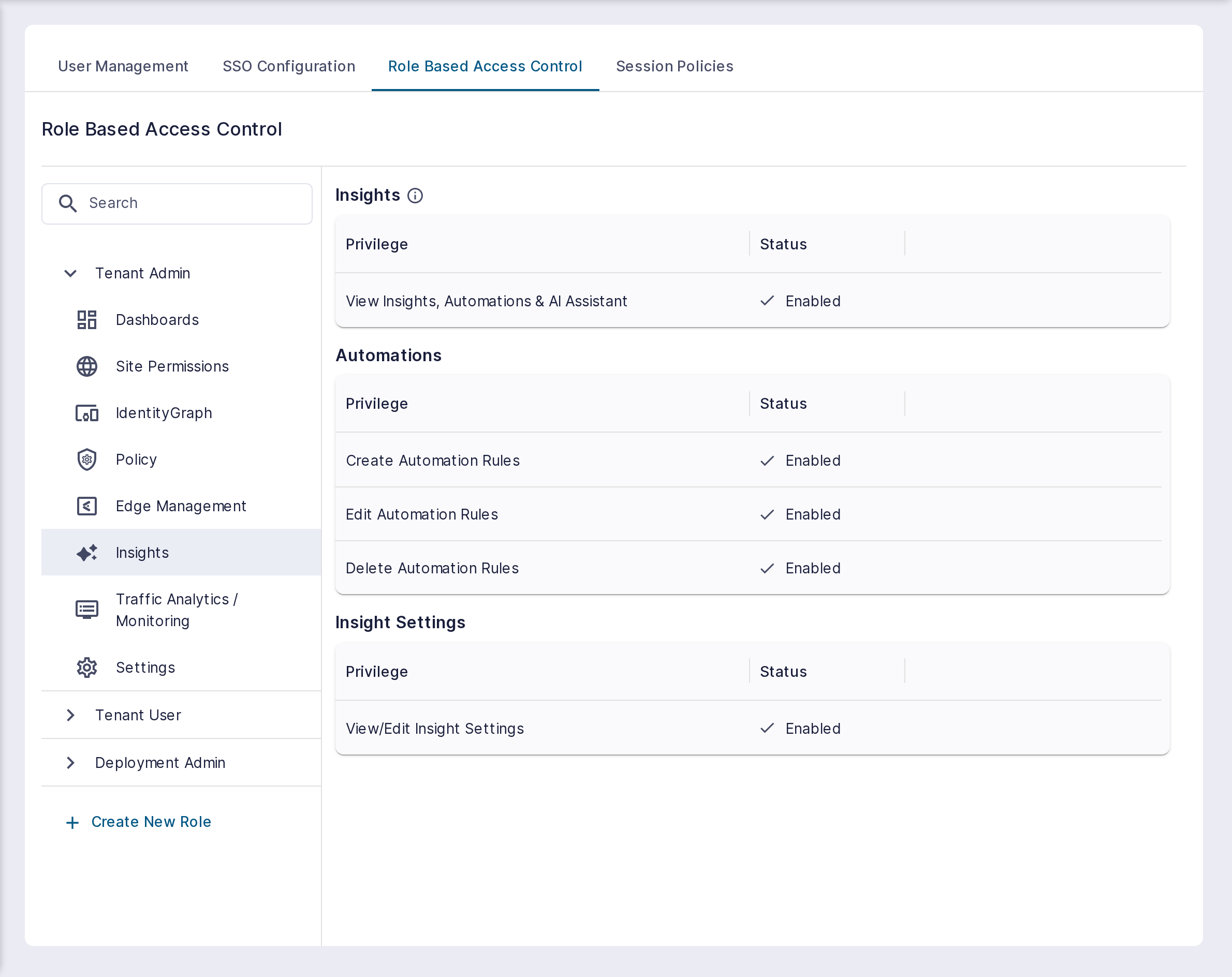The width and height of the screenshot is (1232, 977).
Task: Click 'View Insights, Automations & AI Assistant' privilege
Action: coord(486,301)
